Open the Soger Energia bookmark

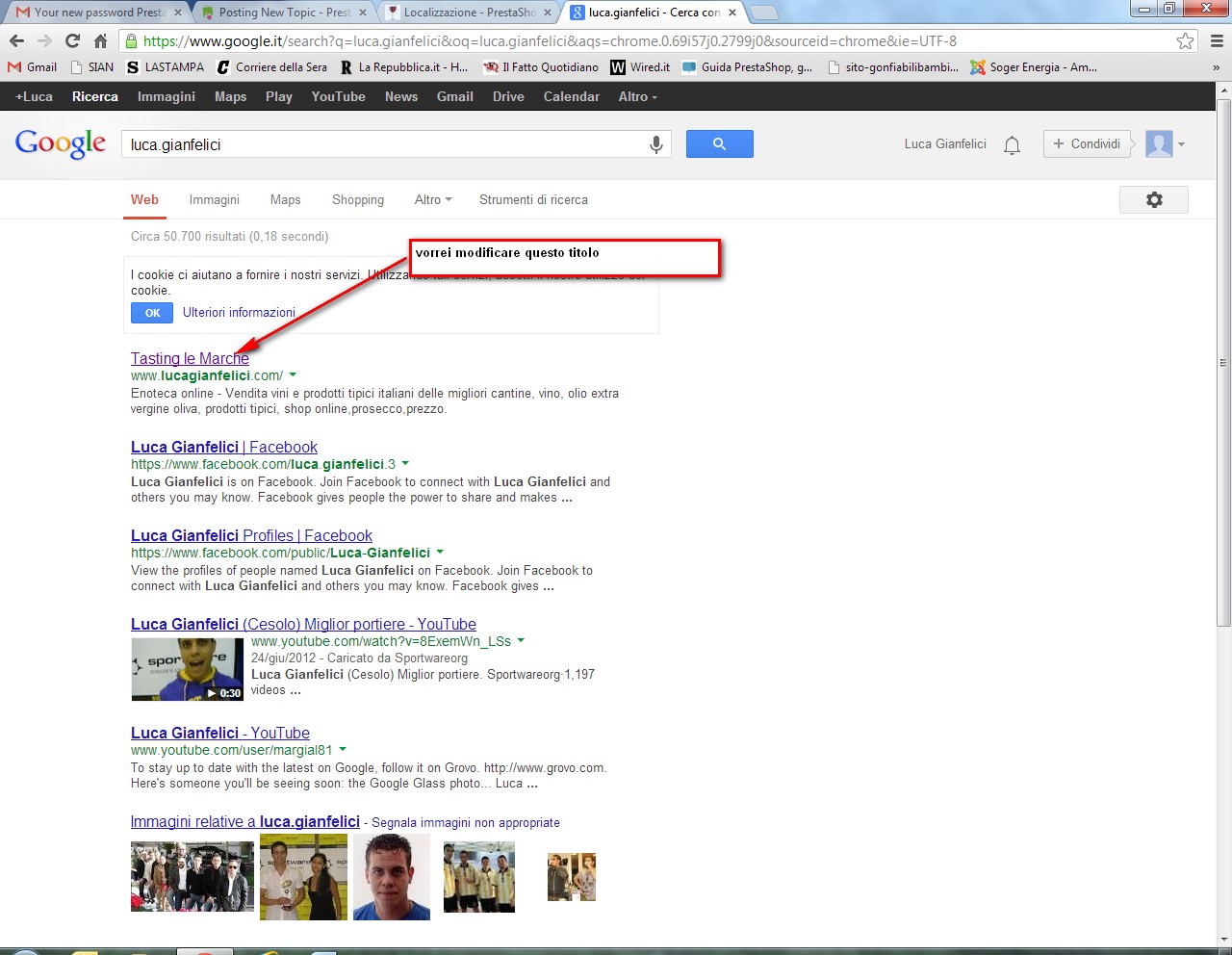tap(1034, 67)
